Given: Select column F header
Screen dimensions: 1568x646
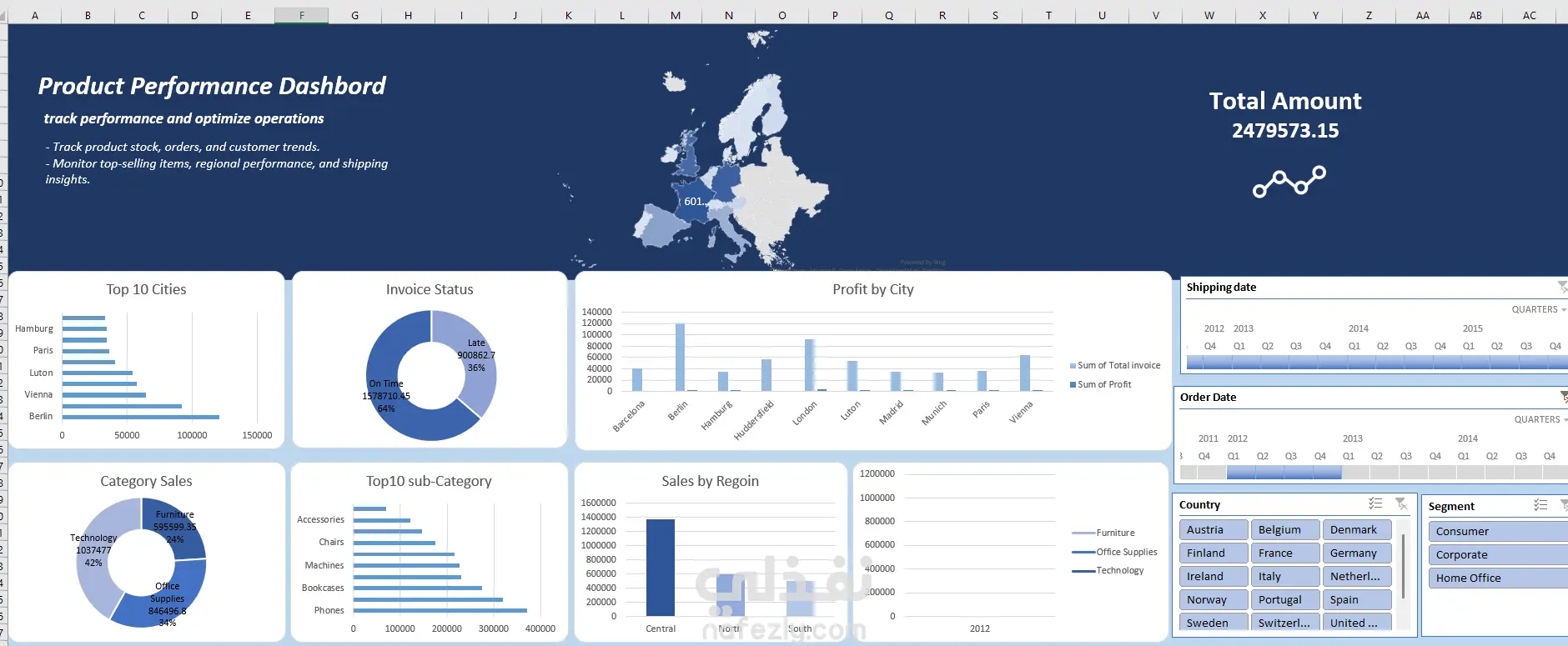Looking at the screenshot, I should point(301,15).
